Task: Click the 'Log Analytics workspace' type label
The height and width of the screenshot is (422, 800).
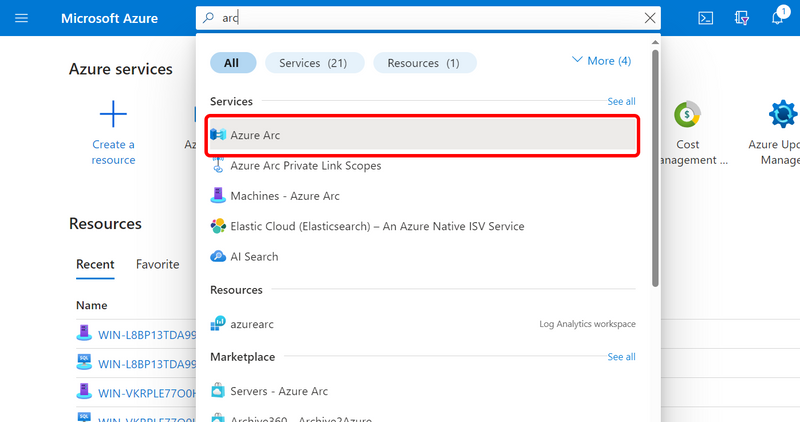Action: tap(587, 324)
